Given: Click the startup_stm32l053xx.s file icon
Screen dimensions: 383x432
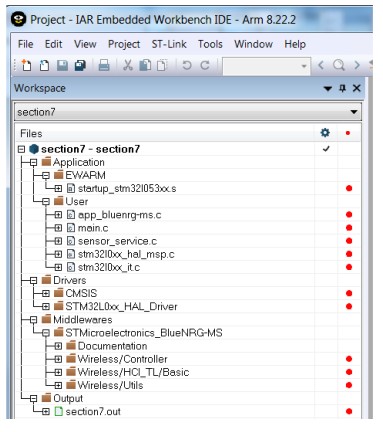Looking at the screenshot, I should click(x=71, y=188).
